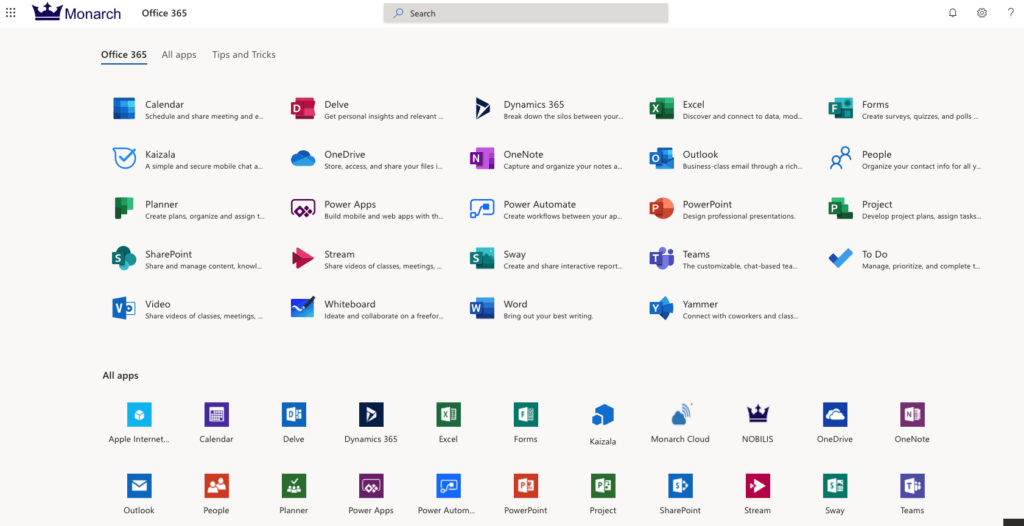Open the Monarch Cloud tile
The height and width of the screenshot is (526, 1024).
point(680,422)
